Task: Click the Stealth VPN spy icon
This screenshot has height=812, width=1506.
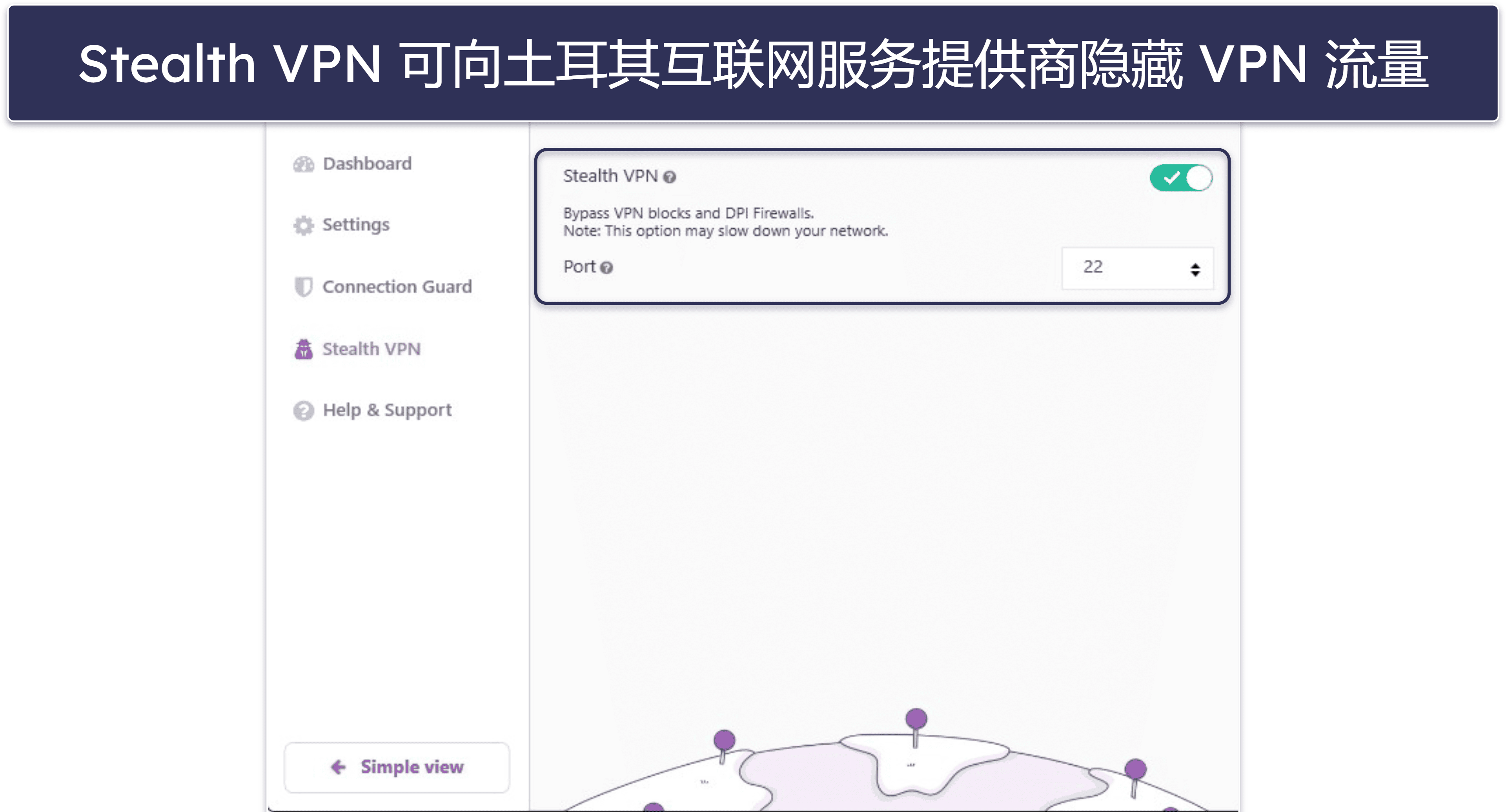Action: pos(303,349)
